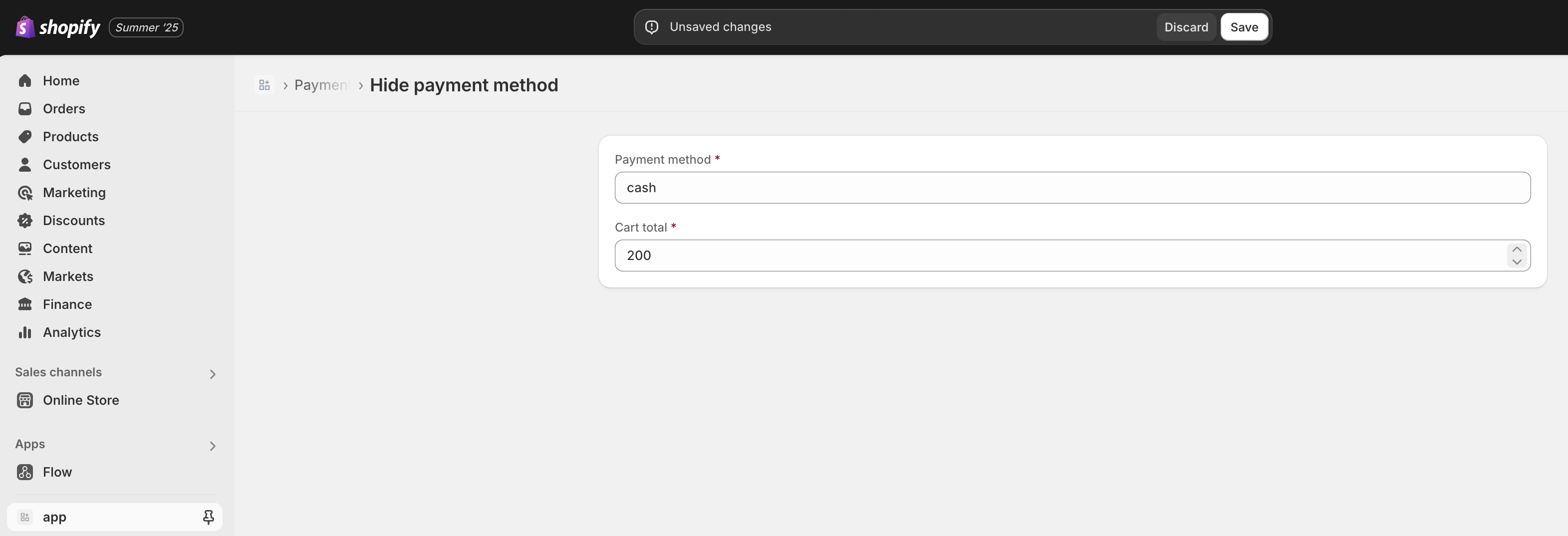1568x536 pixels.
Task: Open the Orders section
Action: pos(64,109)
